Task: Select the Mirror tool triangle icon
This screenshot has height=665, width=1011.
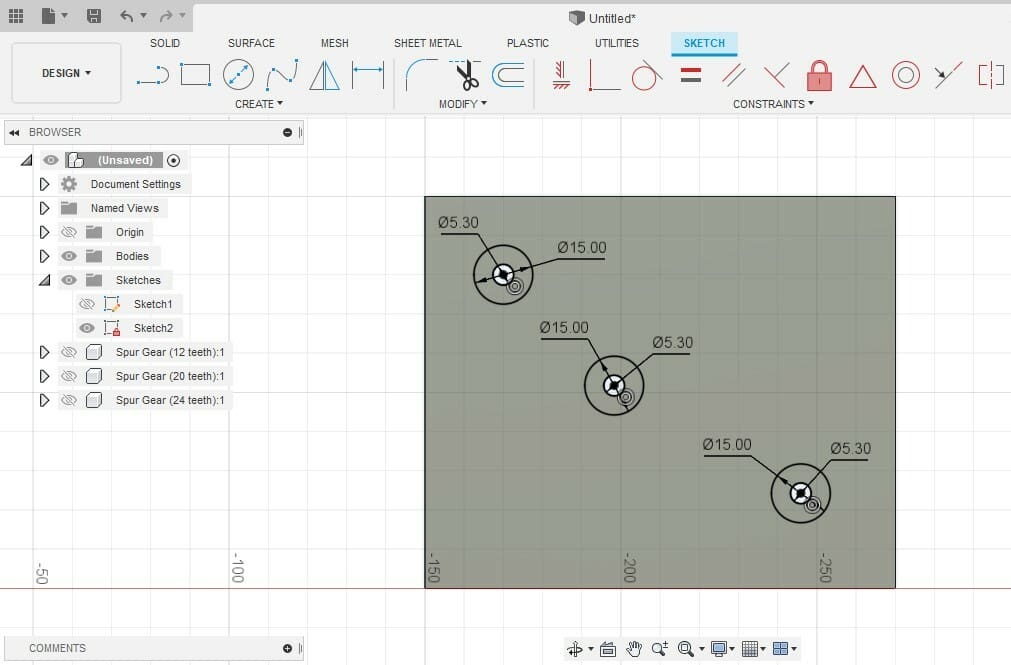Action: pos(324,75)
